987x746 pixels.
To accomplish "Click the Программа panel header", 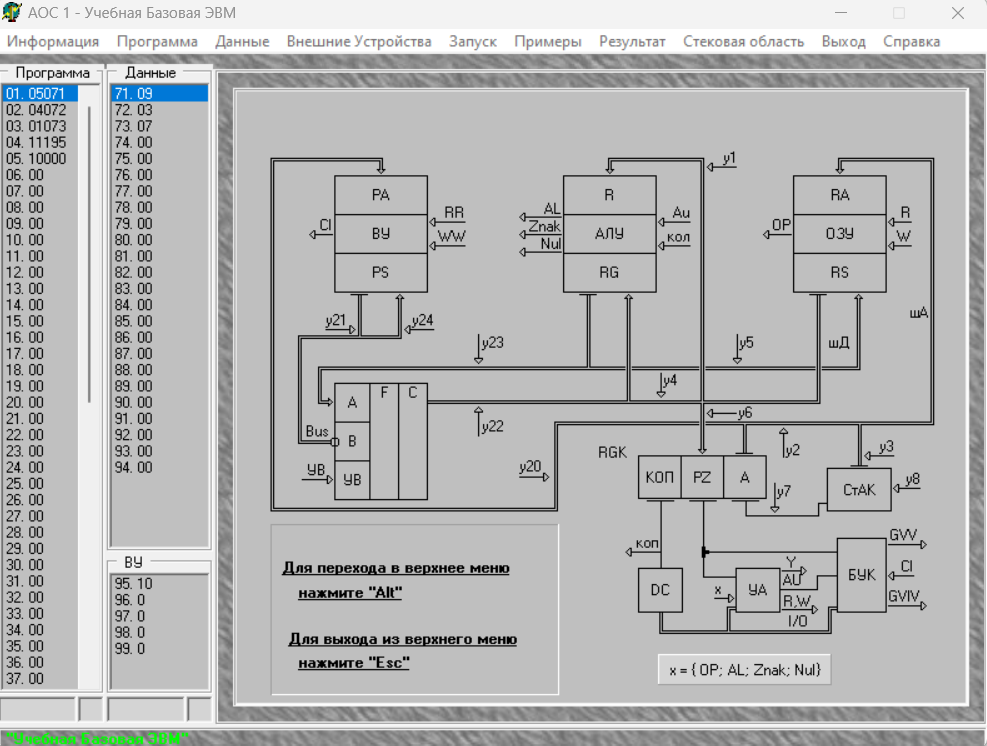I will 52,73.
